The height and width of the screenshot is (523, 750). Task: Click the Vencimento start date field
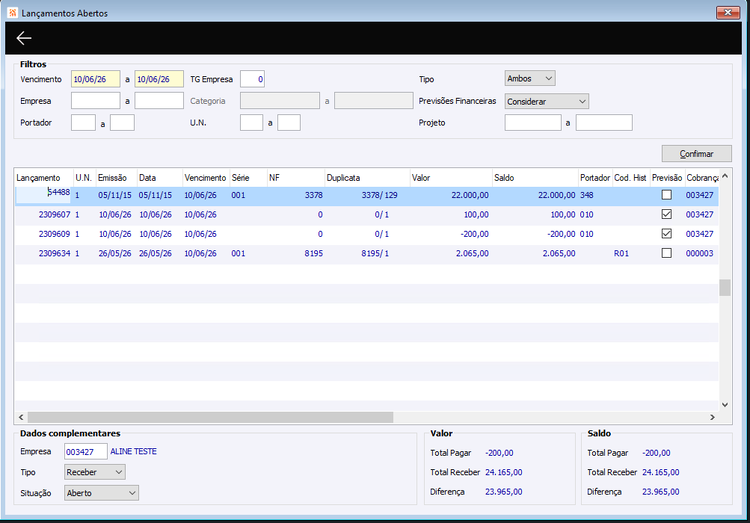(x=95, y=79)
